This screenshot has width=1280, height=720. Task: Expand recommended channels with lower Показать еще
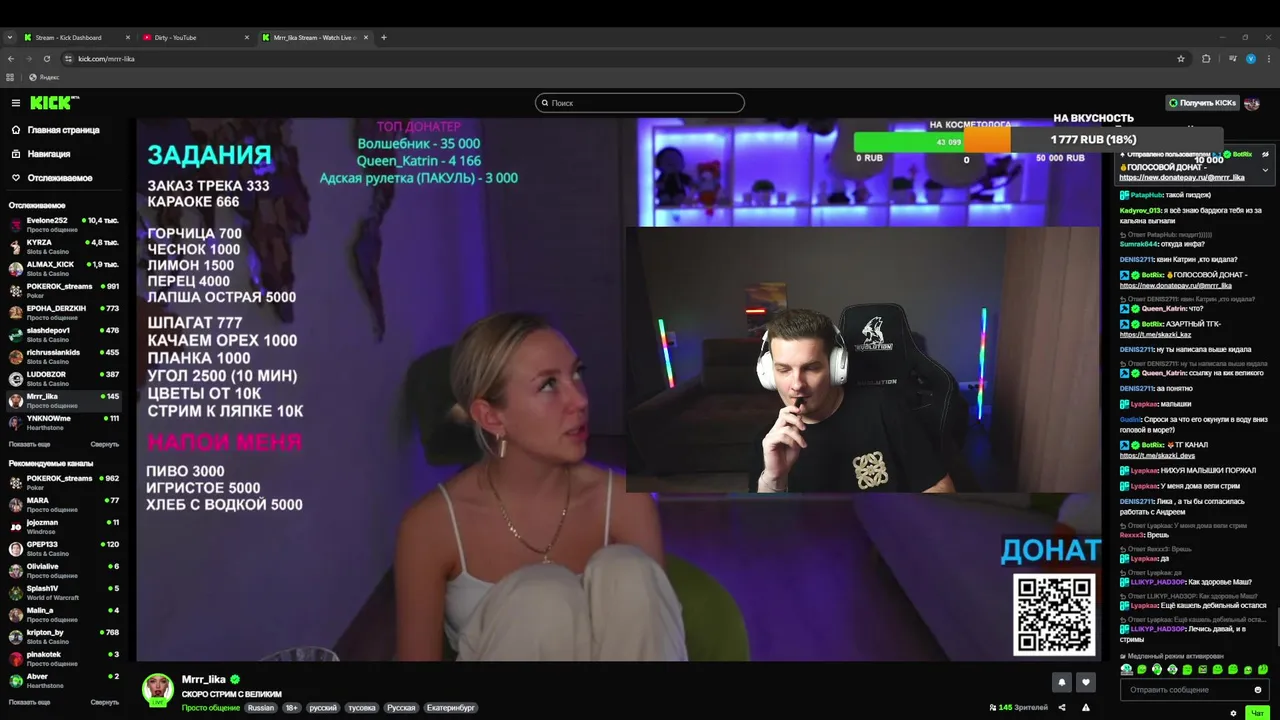[29, 702]
